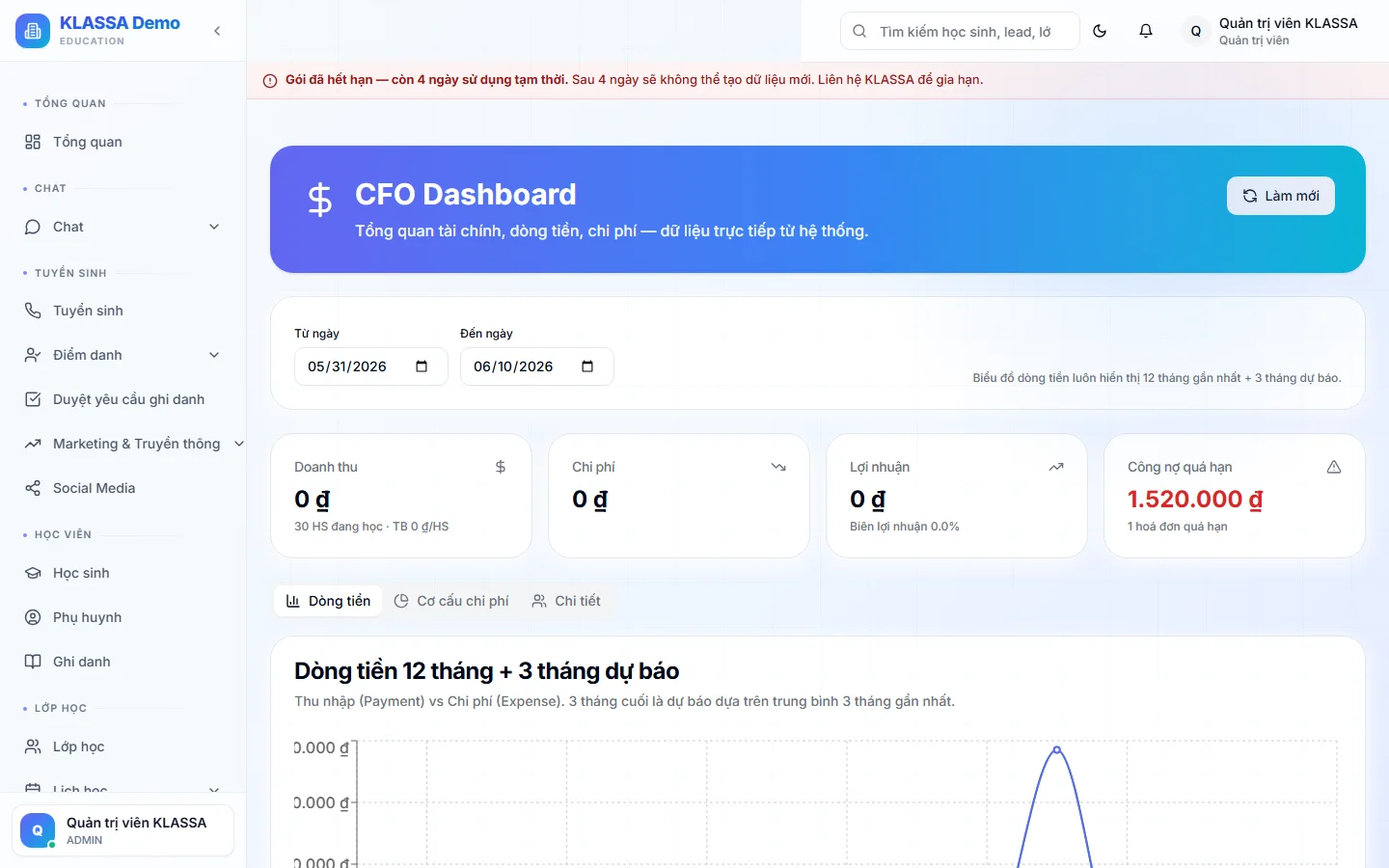Open notifications bell
This screenshot has width=1389, height=868.
[x=1146, y=31]
